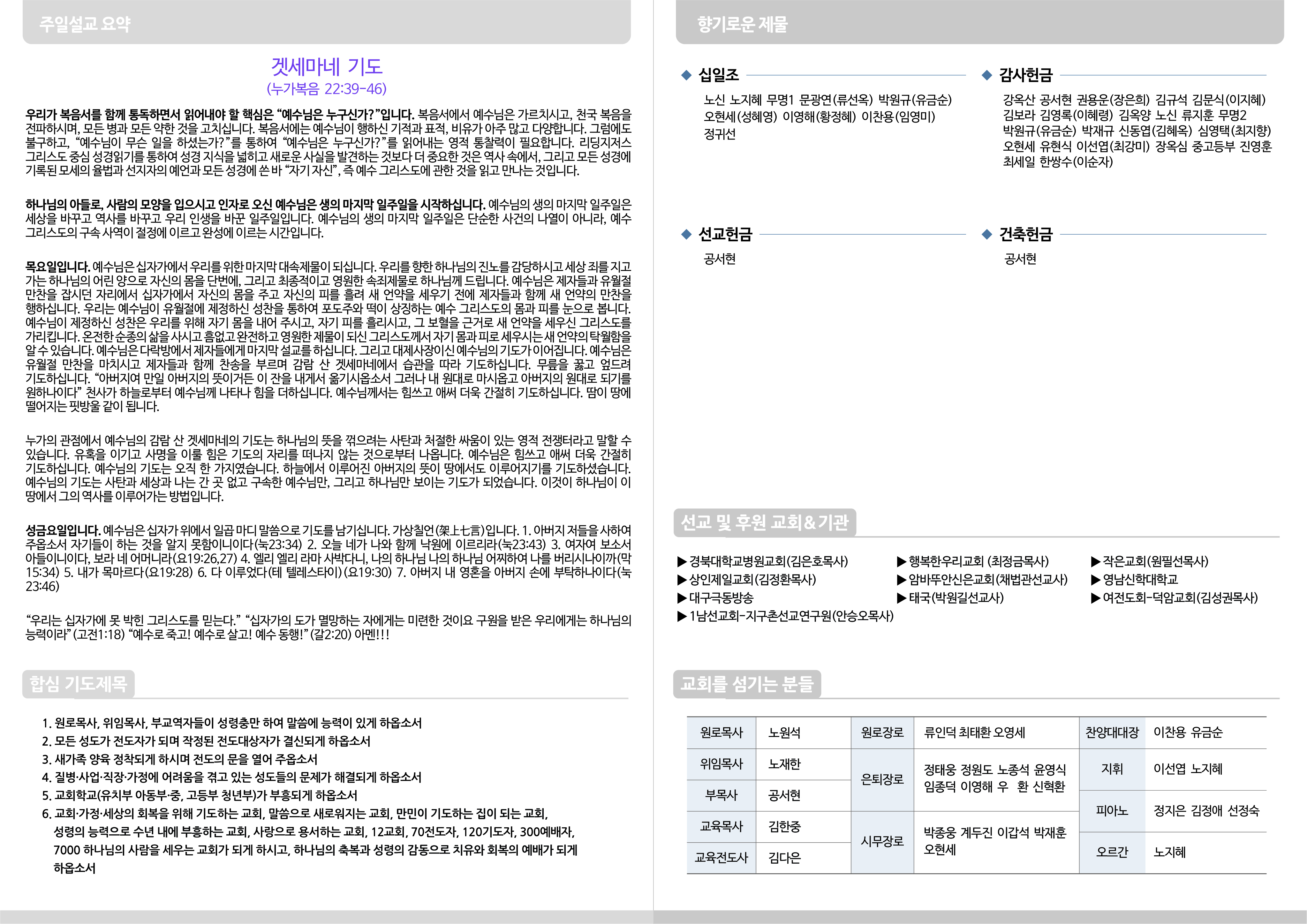Screen dimensions: 1307x924
Task: Click the 노원석 name cell
Action: [803, 733]
